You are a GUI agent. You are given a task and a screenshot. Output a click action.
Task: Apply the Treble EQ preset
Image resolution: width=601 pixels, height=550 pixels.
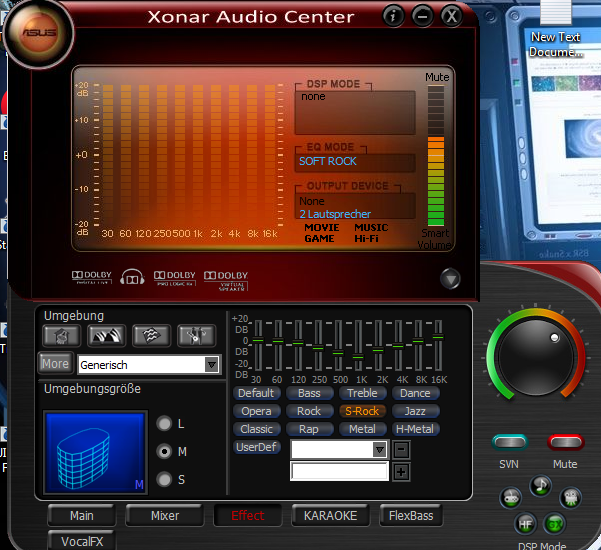362,393
